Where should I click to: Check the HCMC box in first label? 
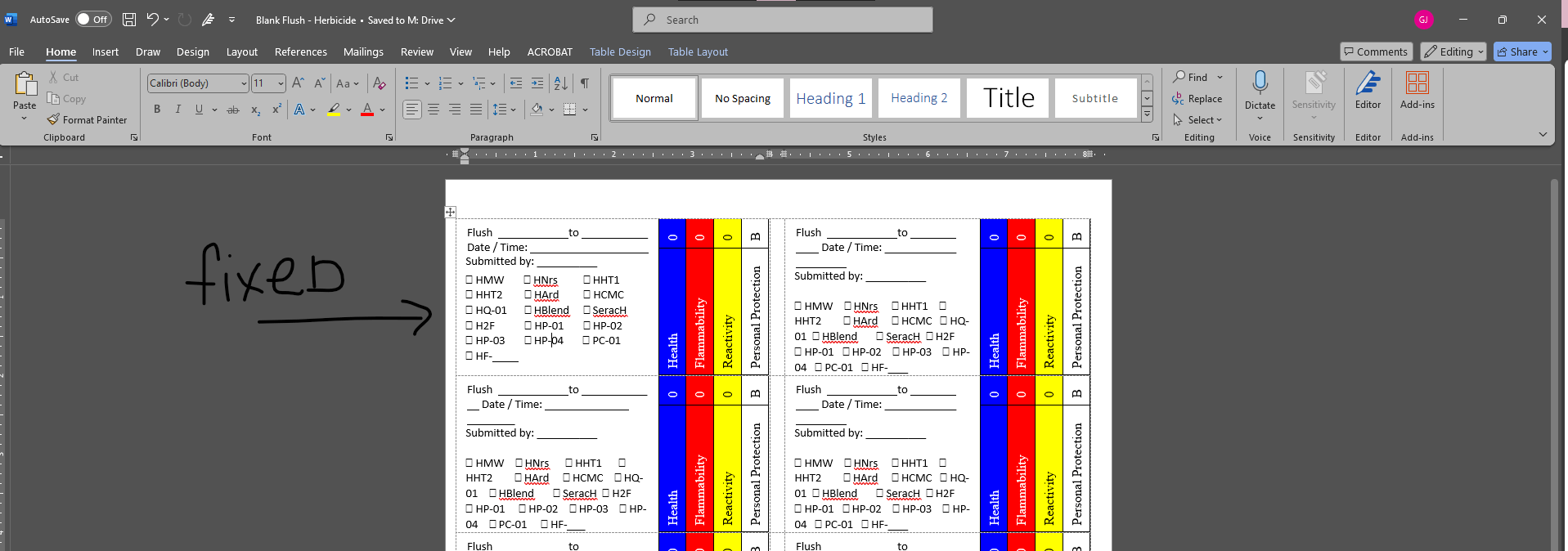(586, 294)
